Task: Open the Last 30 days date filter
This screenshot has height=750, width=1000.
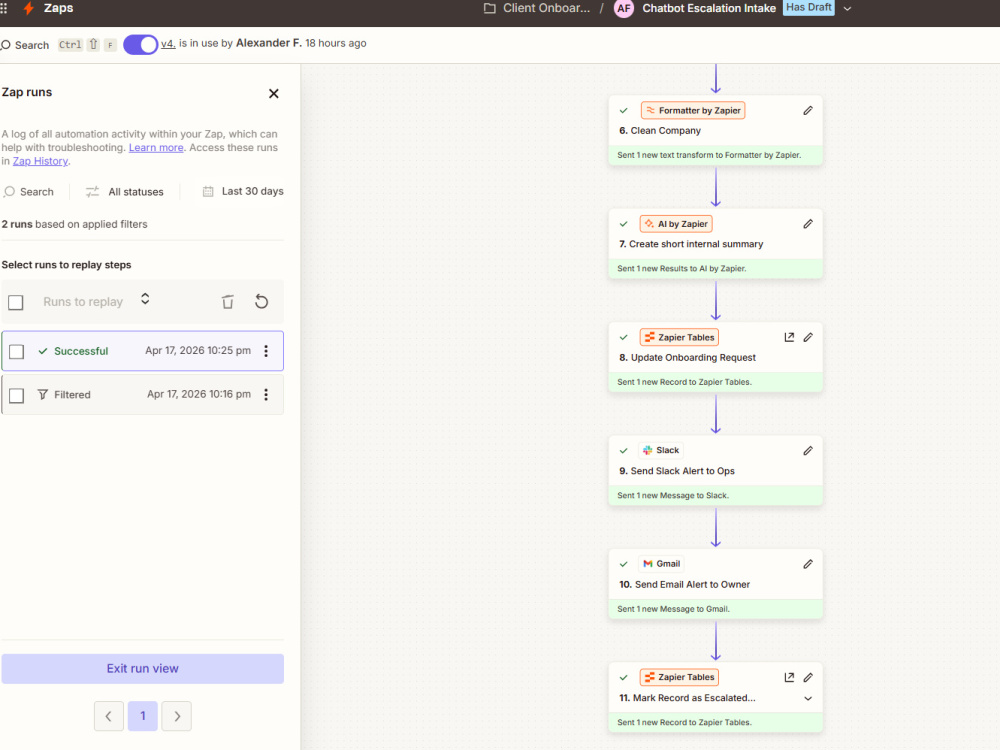Action: tap(243, 191)
